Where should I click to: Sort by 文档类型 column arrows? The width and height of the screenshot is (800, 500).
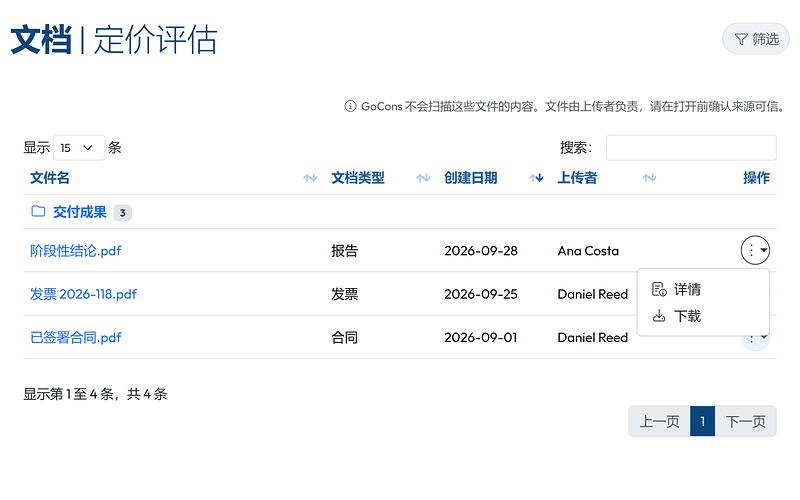(423, 178)
